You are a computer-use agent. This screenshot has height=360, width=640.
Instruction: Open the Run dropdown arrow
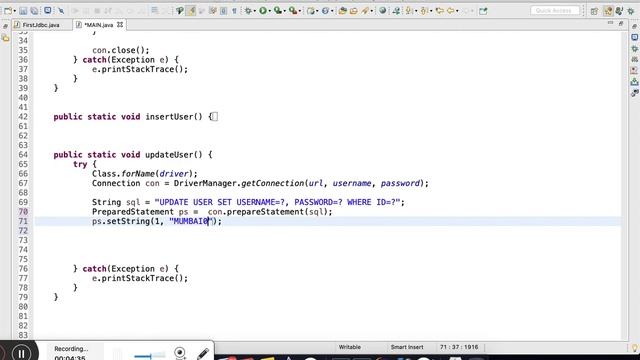[269, 11]
